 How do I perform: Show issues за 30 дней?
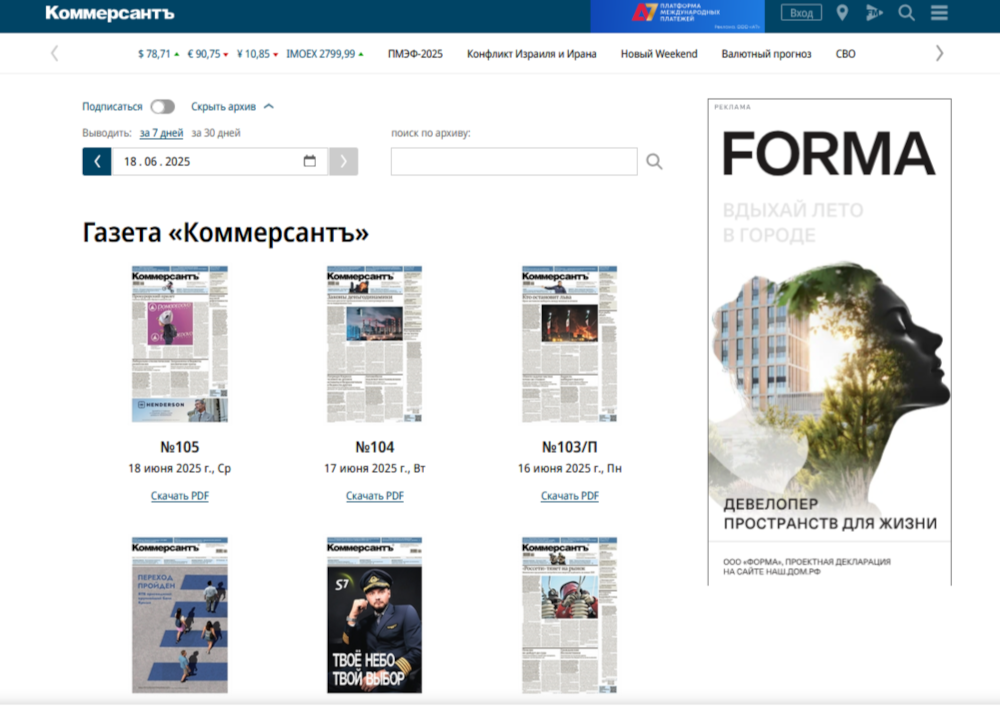(x=216, y=133)
